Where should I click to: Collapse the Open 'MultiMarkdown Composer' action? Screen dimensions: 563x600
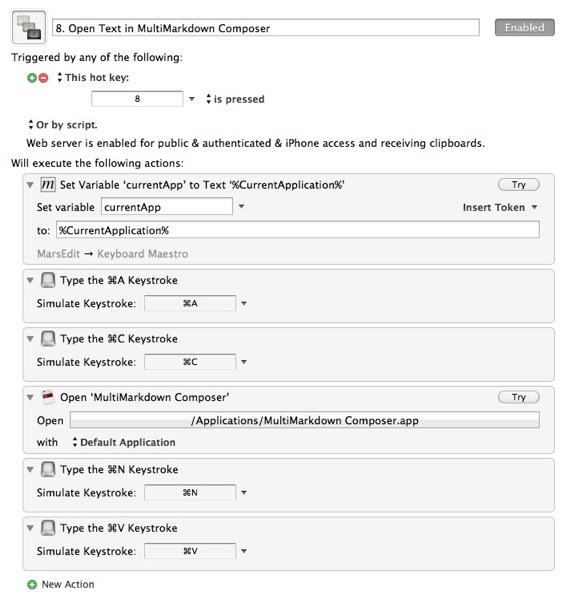30,398
